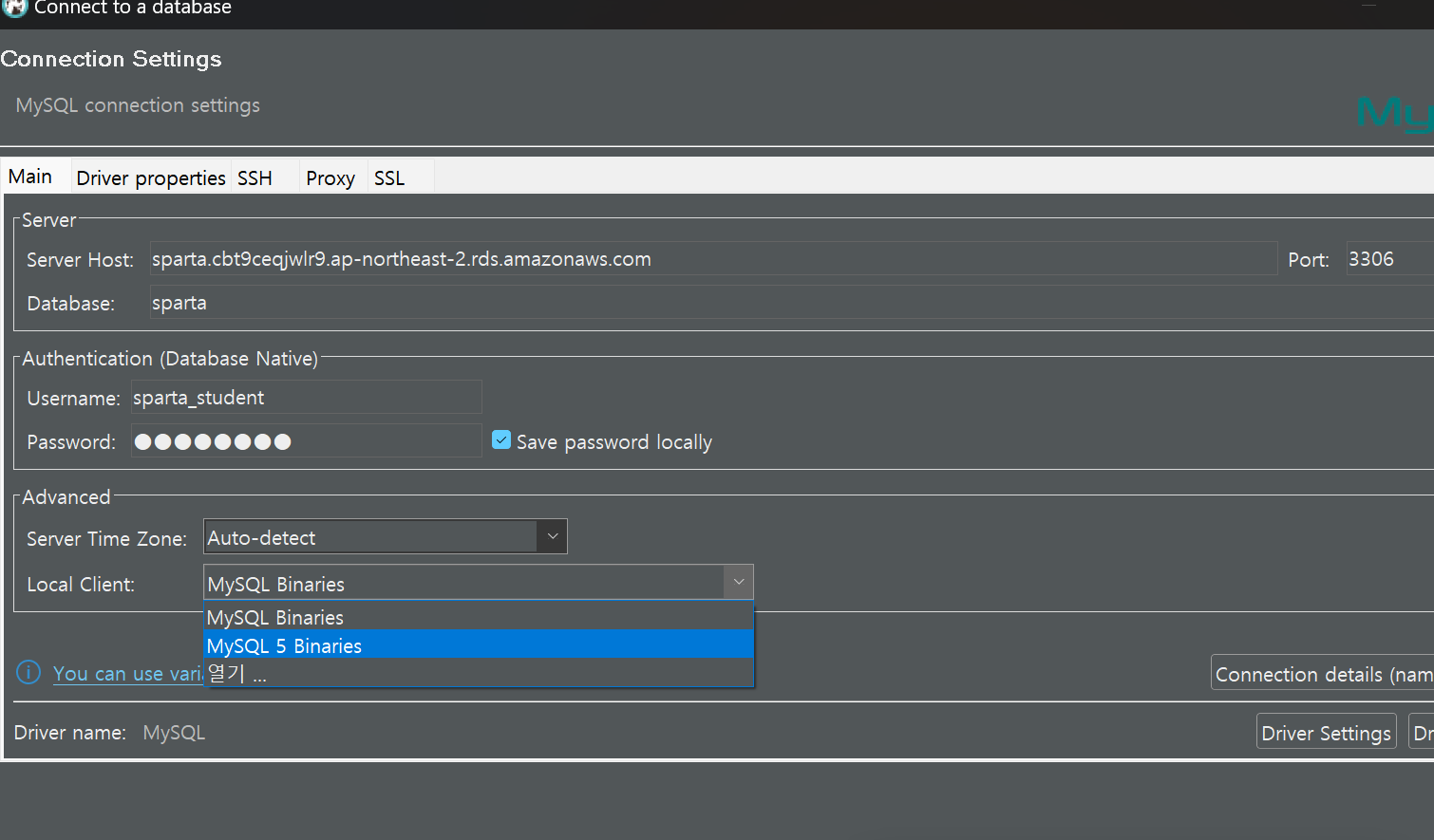Click the info icon beside variables hint

(28, 673)
